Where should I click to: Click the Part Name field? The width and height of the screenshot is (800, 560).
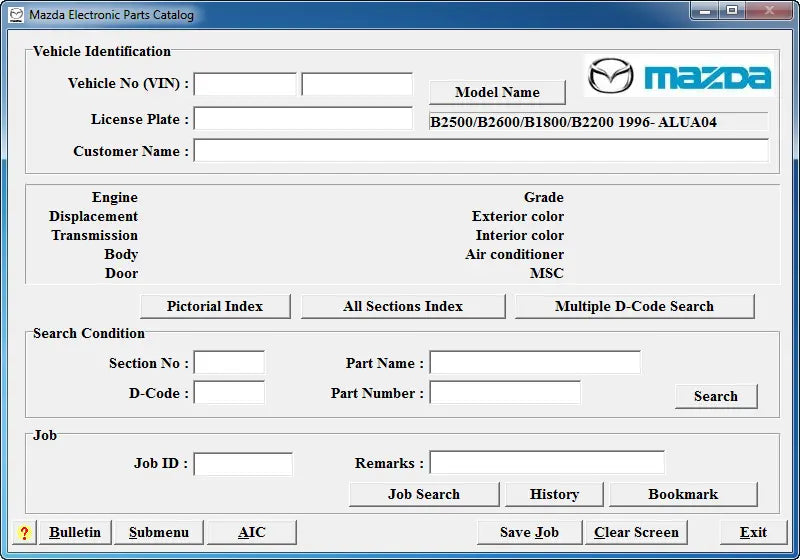point(535,363)
